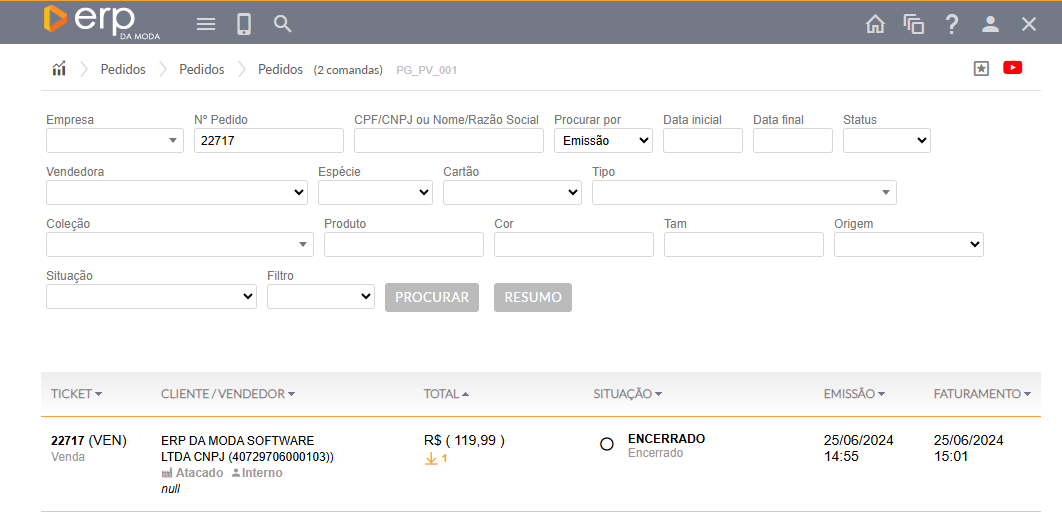Expand the Vendedora dropdown
Screen dimensions: 1062x514
(176, 193)
